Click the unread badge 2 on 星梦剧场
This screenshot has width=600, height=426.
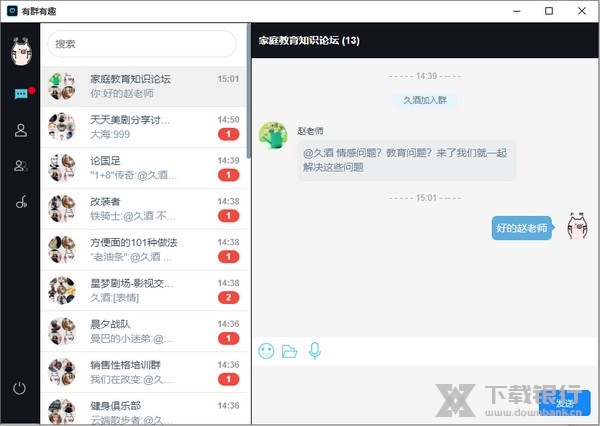(228, 297)
